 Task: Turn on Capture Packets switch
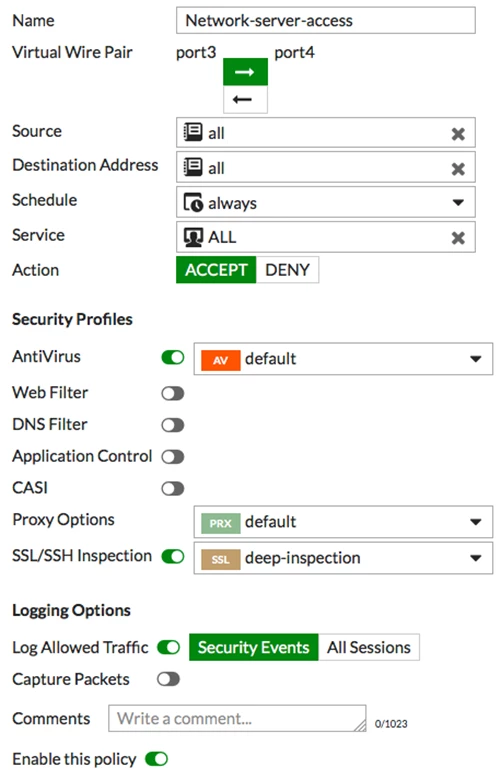click(x=168, y=679)
